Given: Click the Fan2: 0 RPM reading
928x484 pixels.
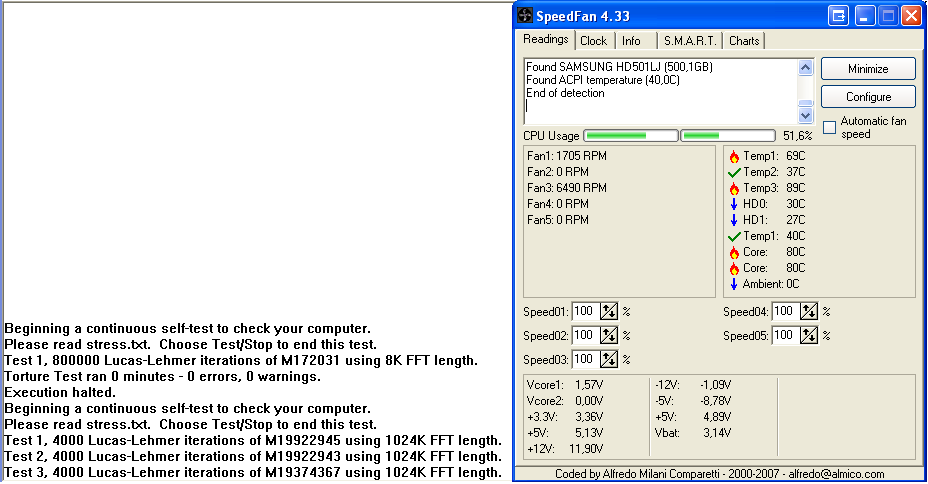Looking at the screenshot, I should tap(558, 172).
